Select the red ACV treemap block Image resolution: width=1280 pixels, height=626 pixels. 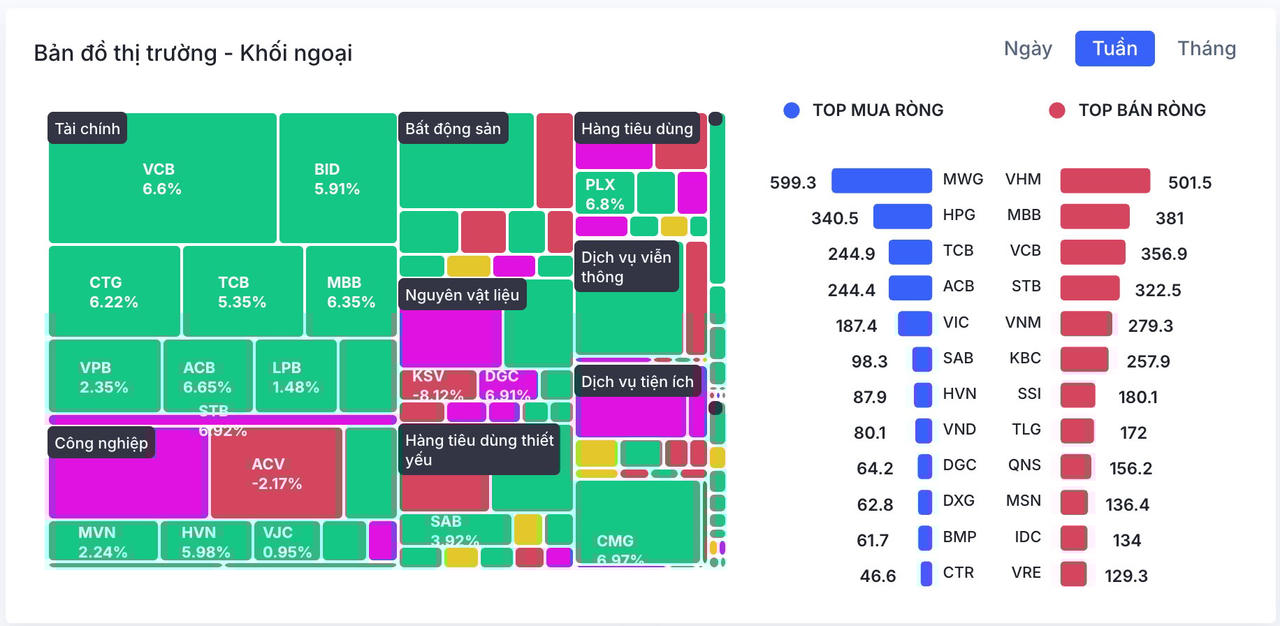coord(276,473)
